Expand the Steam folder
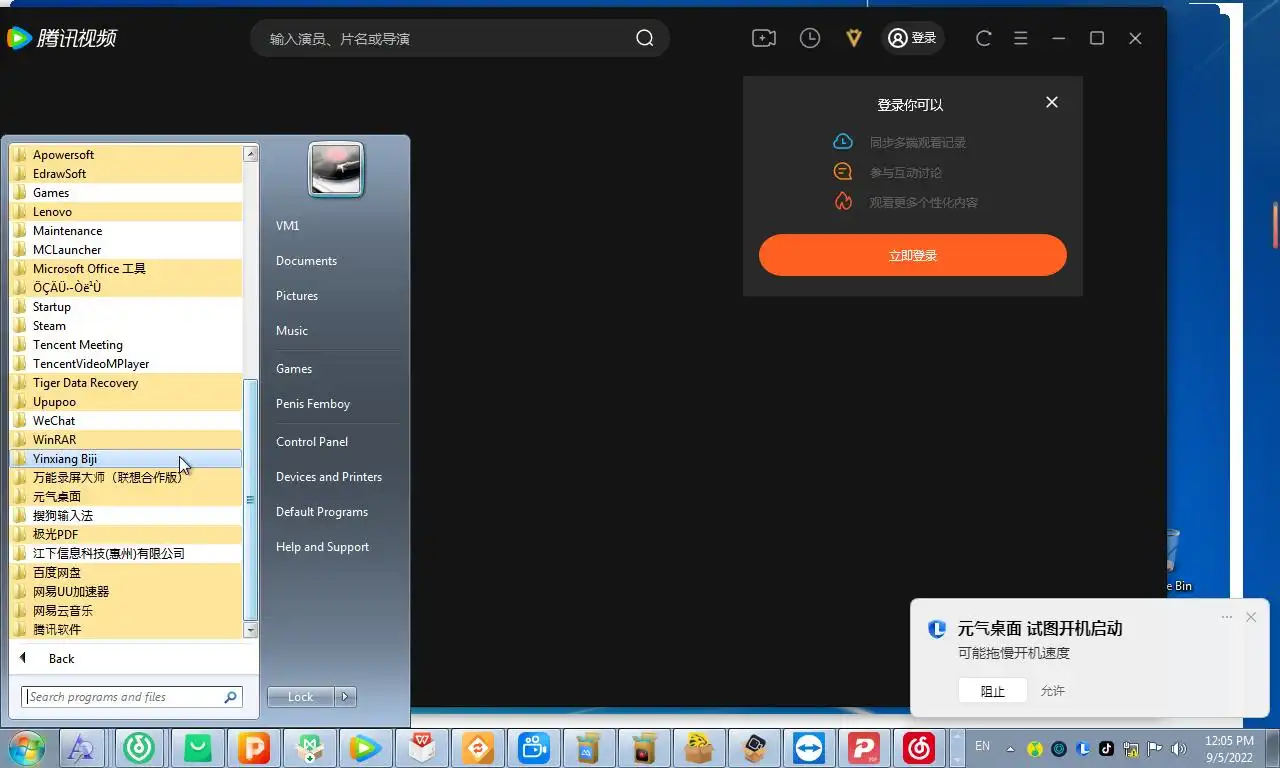The width and height of the screenshot is (1280, 768). [126, 326]
